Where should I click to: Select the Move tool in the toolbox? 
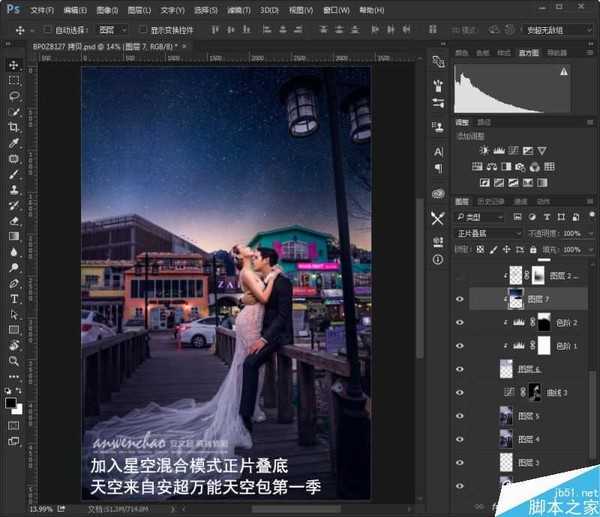coord(14,64)
